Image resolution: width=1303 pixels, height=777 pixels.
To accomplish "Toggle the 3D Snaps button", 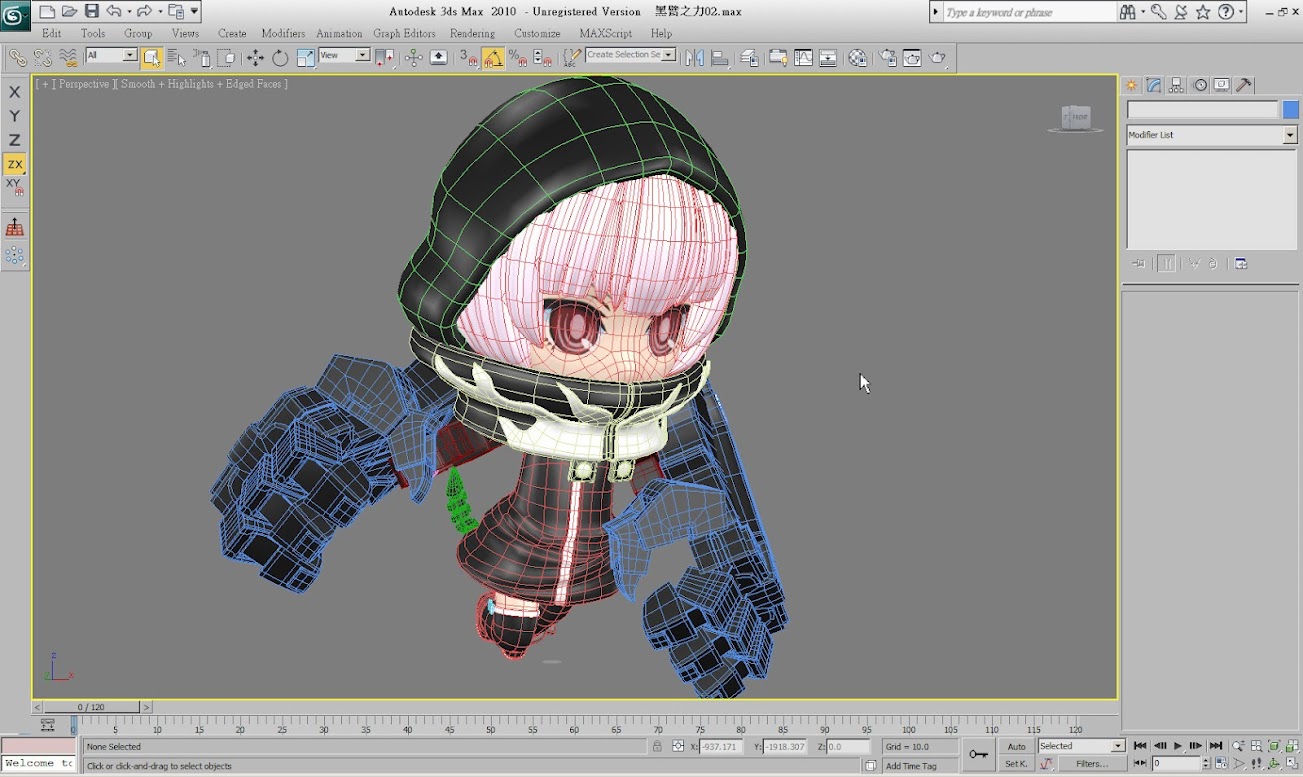I will click(468, 58).
